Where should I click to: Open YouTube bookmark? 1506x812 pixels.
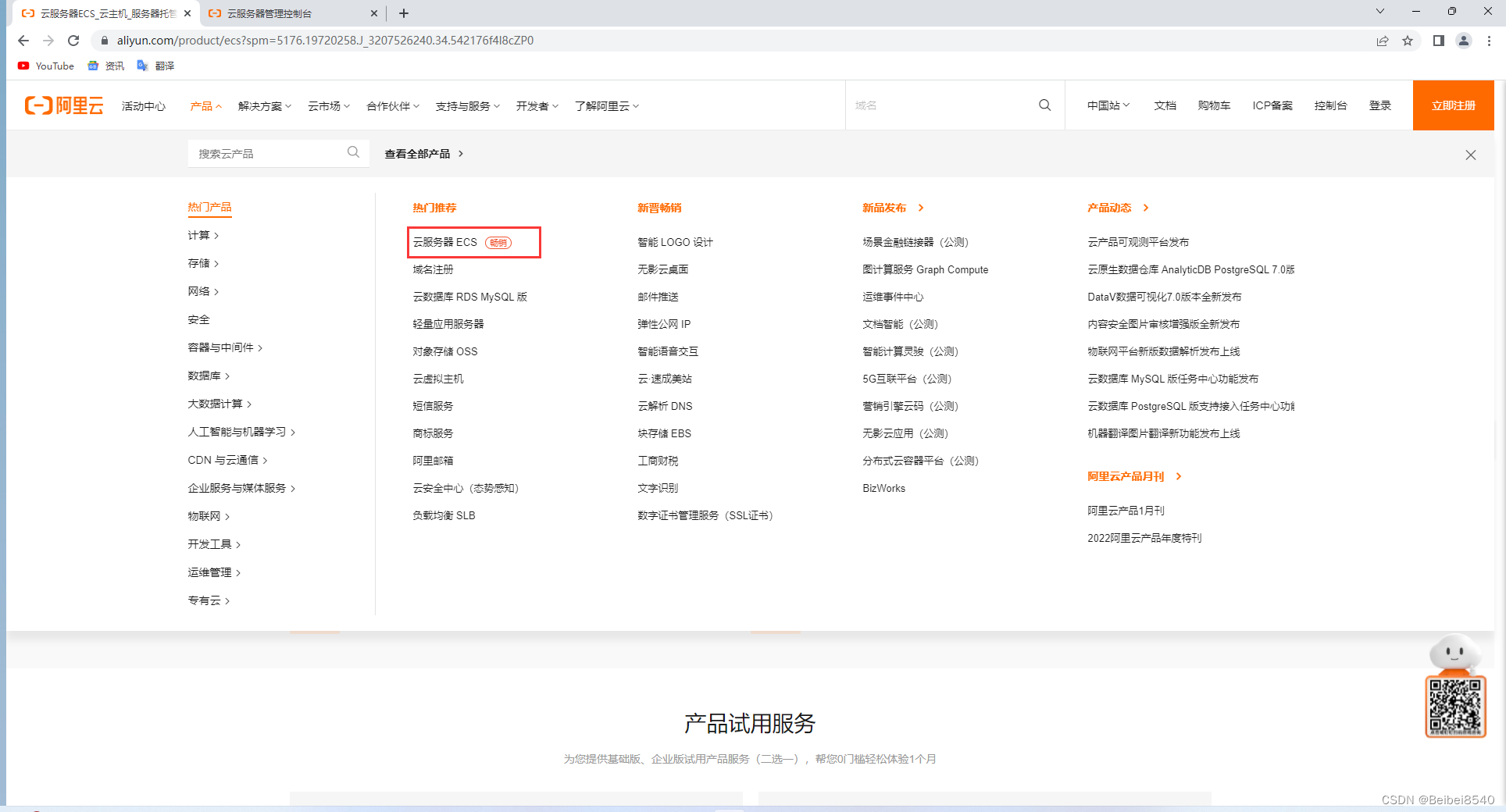(x=46, y=66)
